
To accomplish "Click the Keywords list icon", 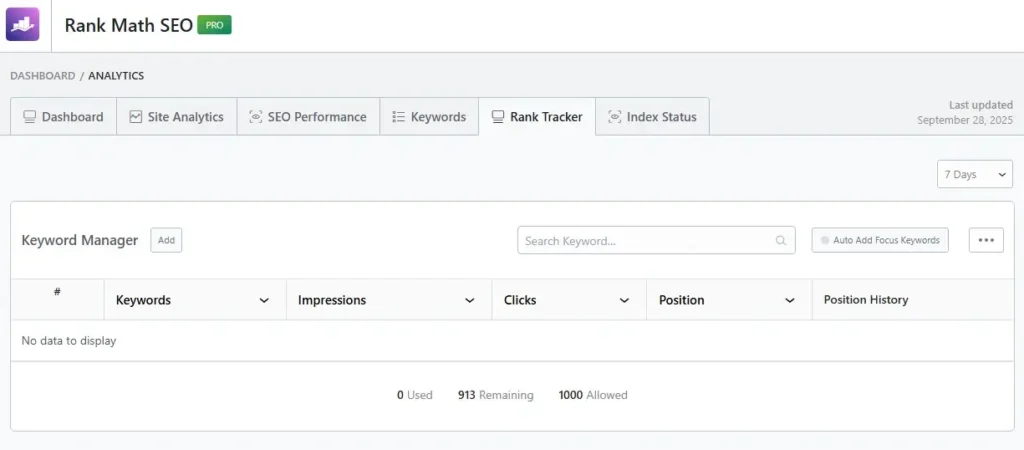I will pyautogui.click(x=398, y=117).
